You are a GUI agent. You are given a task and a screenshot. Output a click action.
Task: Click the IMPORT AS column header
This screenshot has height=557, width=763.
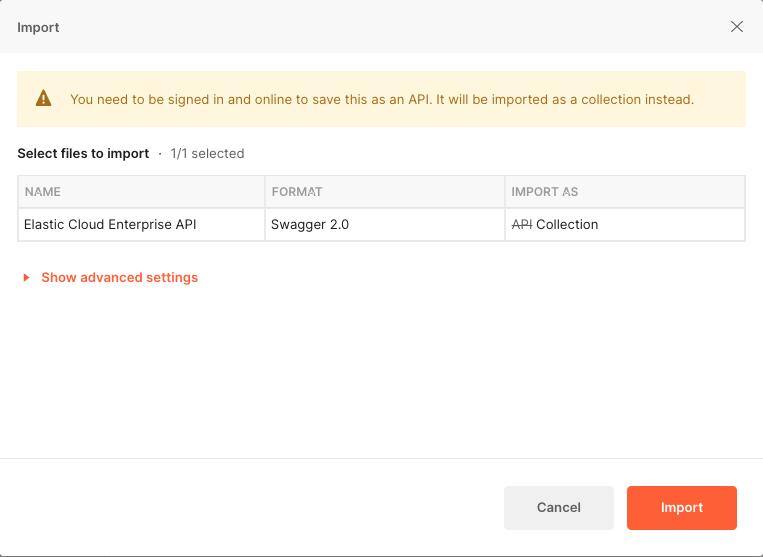pos(544,191)
